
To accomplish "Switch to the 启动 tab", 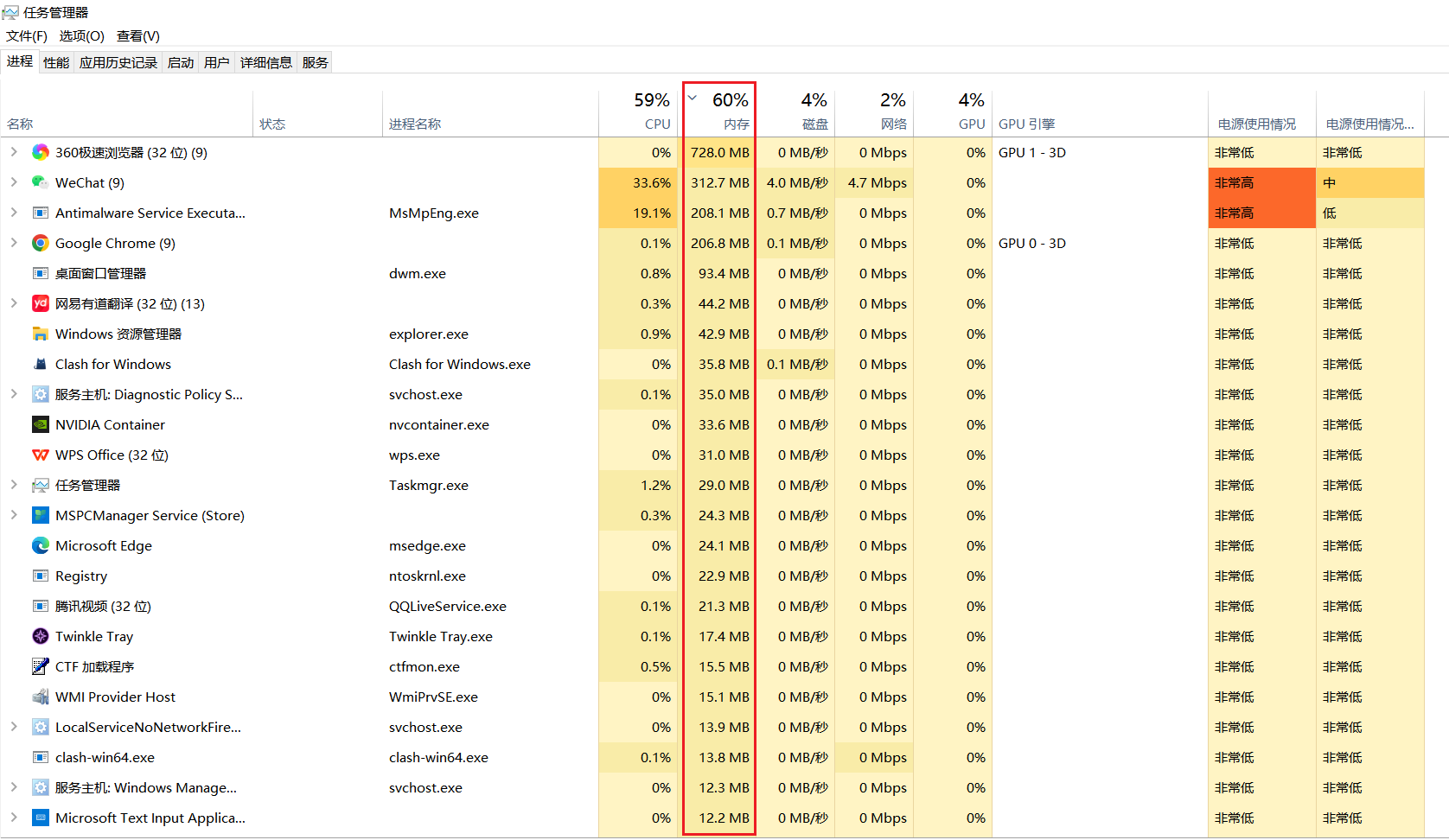I will pos(181,62).
